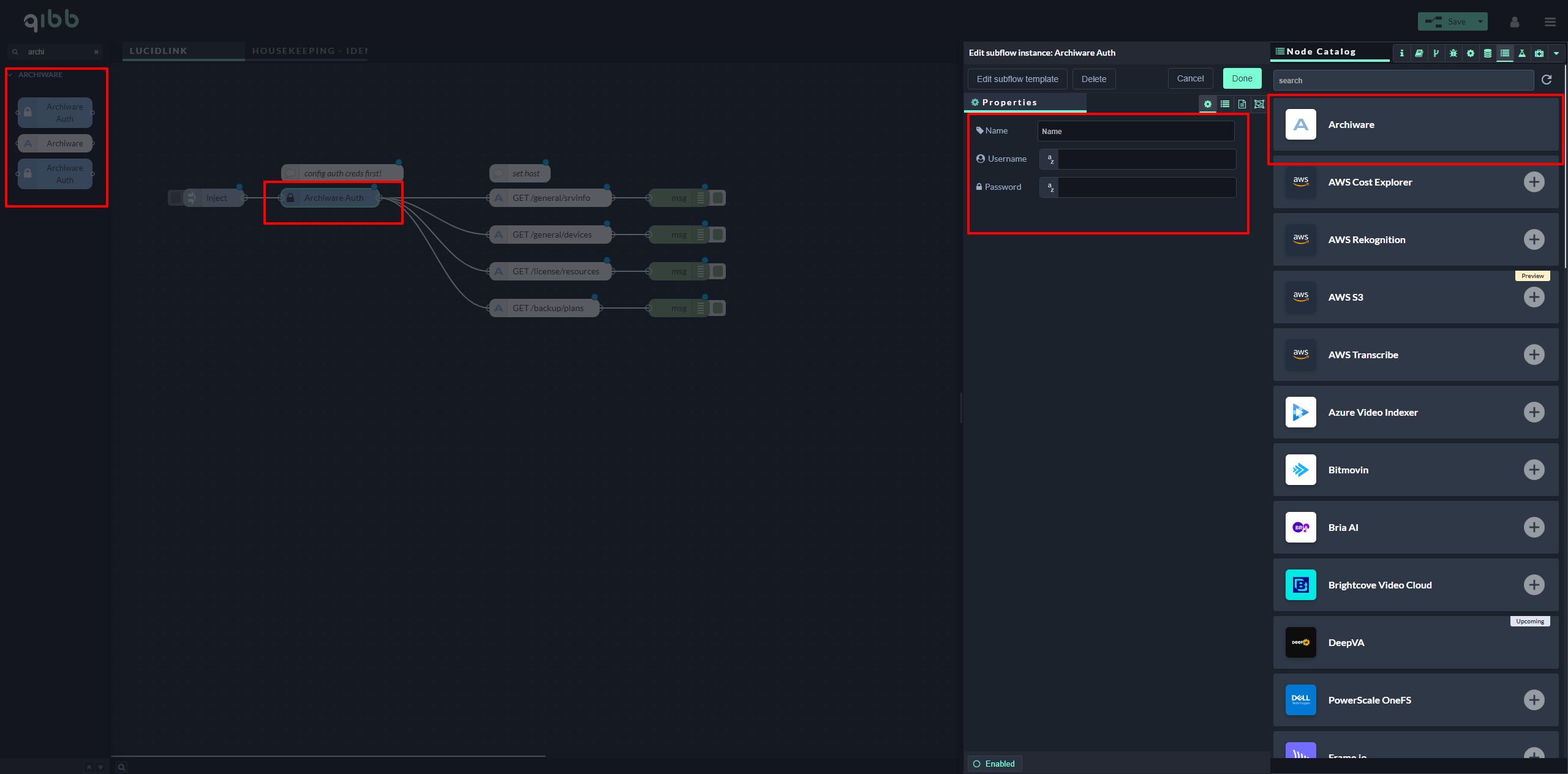Screen dimensions: 1568x774
Task: Open the Debug bug sidebar icon
Action: click(x=1453, y=53)
